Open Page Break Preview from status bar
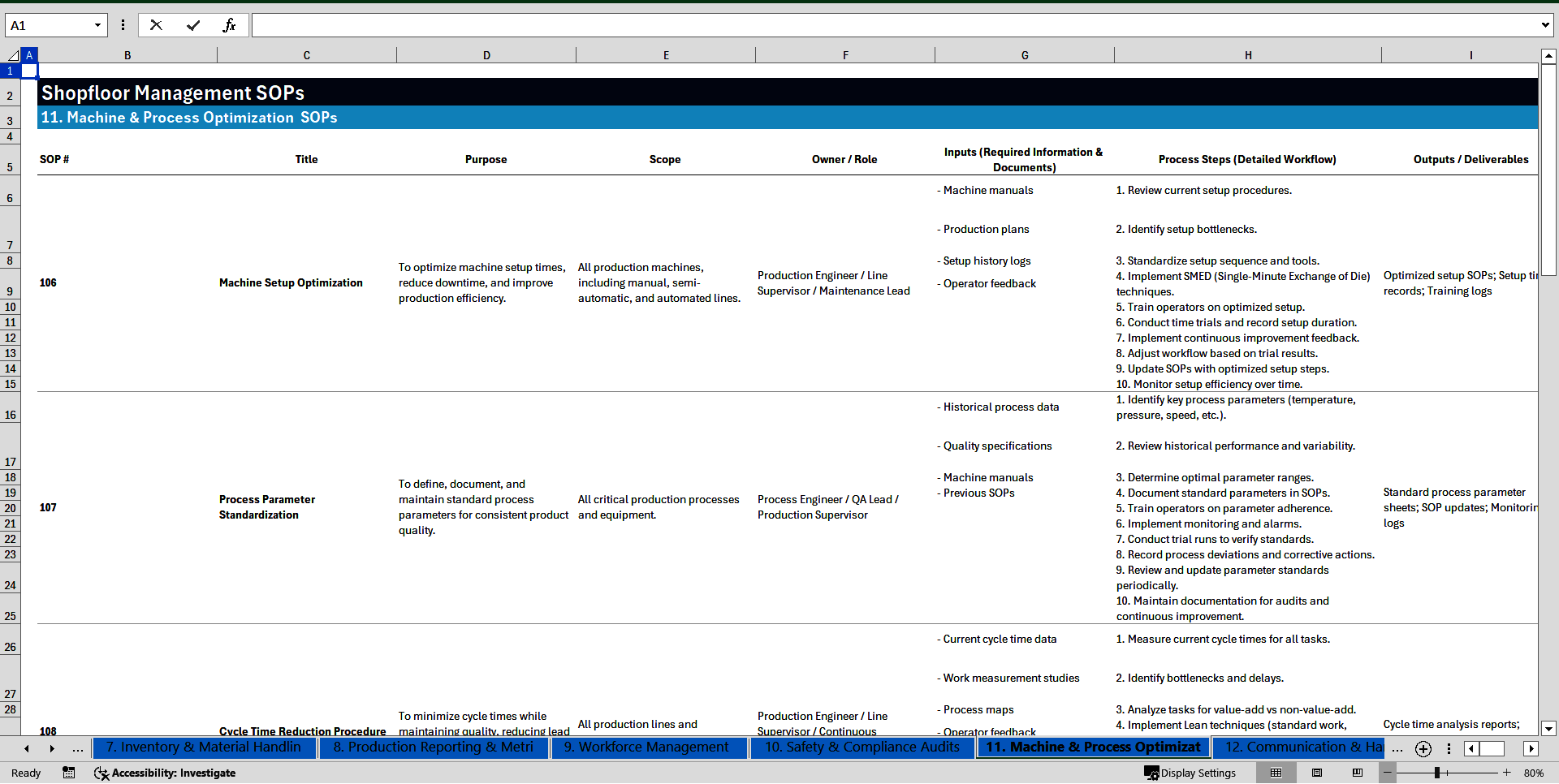Viewport: 1559px width, 784px height. (1358, 773)
